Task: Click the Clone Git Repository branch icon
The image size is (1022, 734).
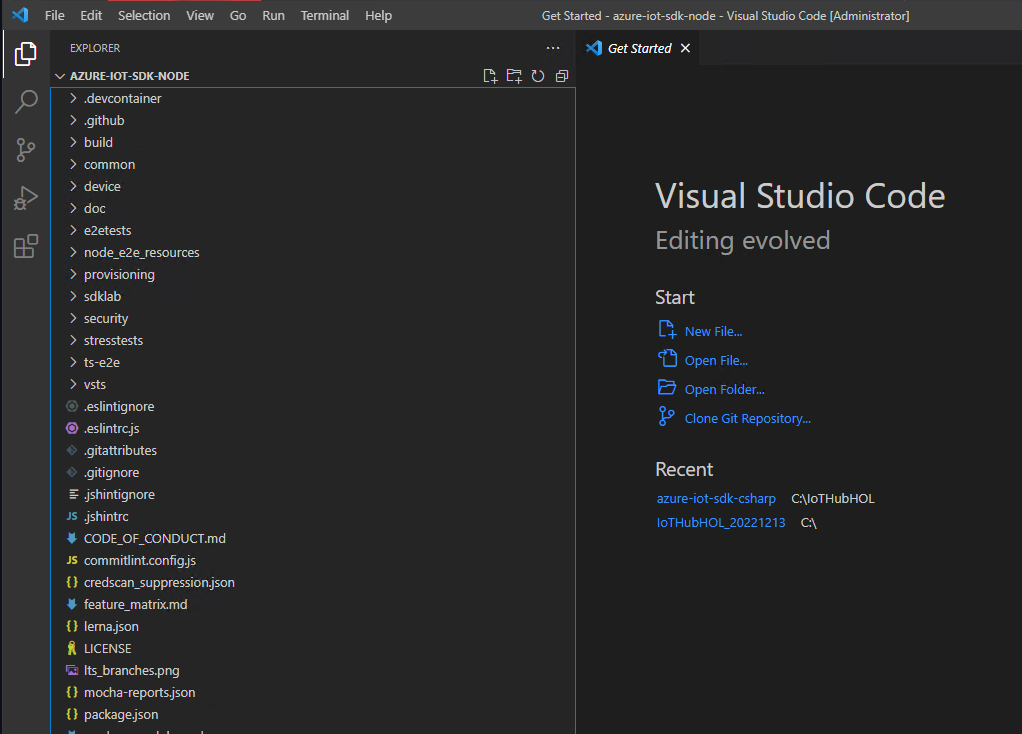Action: [x=665, y=417]
